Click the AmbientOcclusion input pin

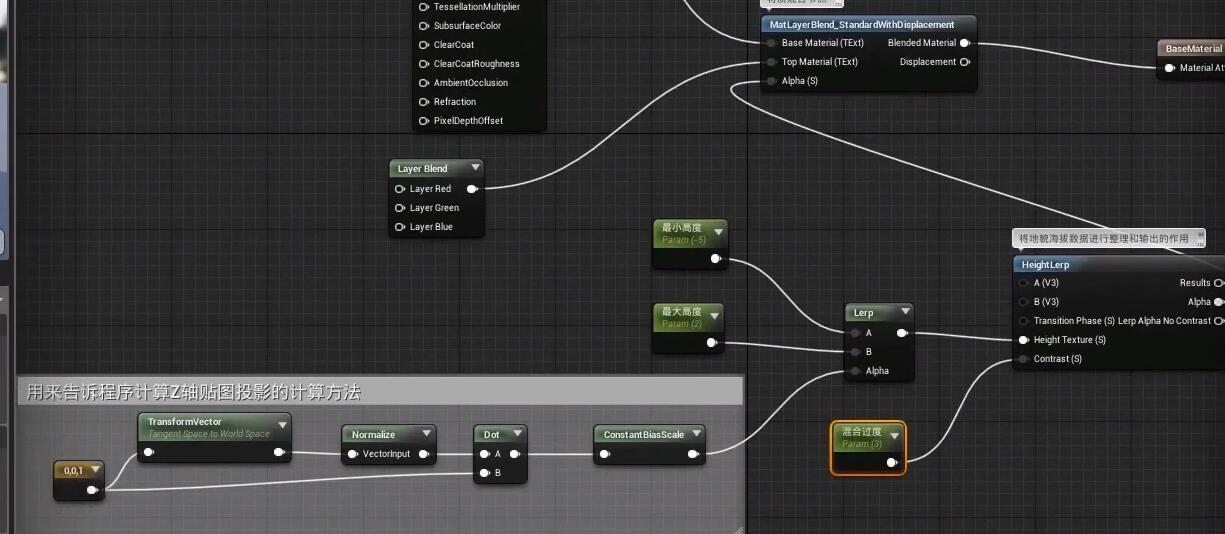pos(424,83)
